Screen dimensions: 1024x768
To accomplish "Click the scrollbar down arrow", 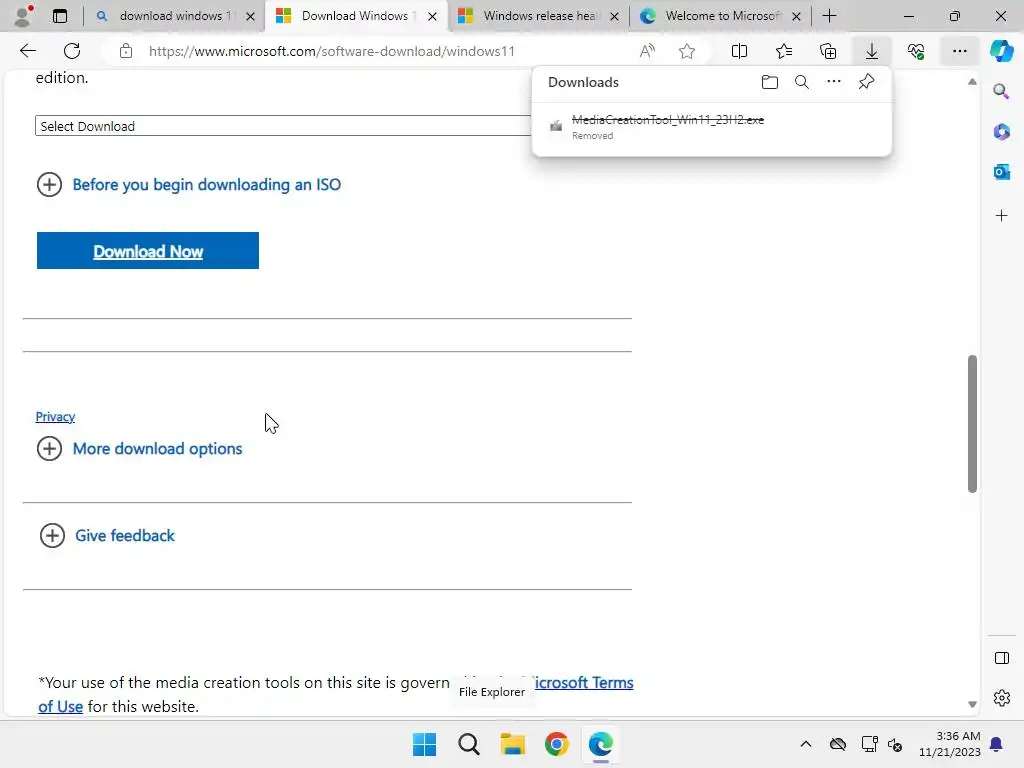I will [972, 704].
